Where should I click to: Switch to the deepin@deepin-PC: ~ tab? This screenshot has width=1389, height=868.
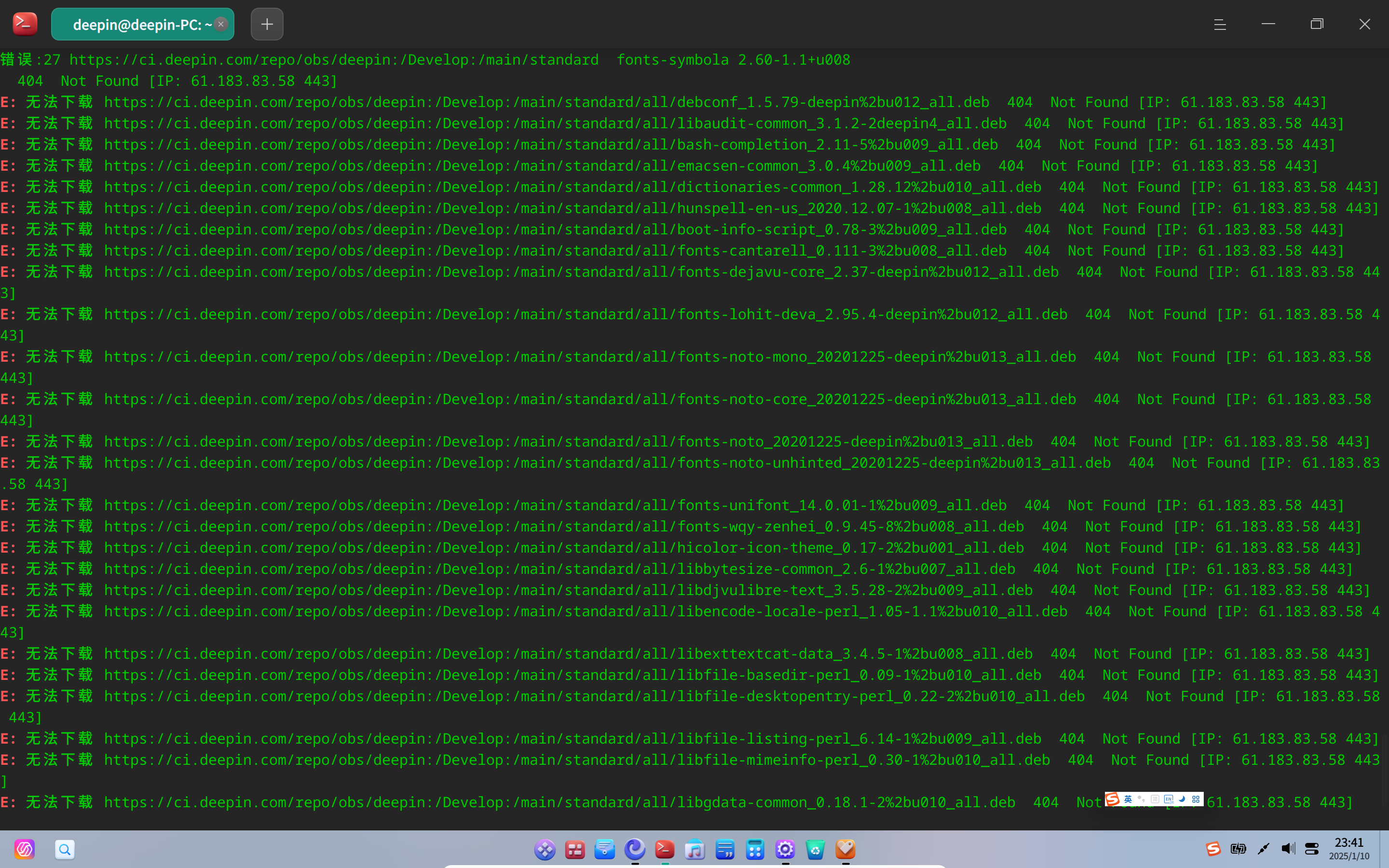point(142,24)
